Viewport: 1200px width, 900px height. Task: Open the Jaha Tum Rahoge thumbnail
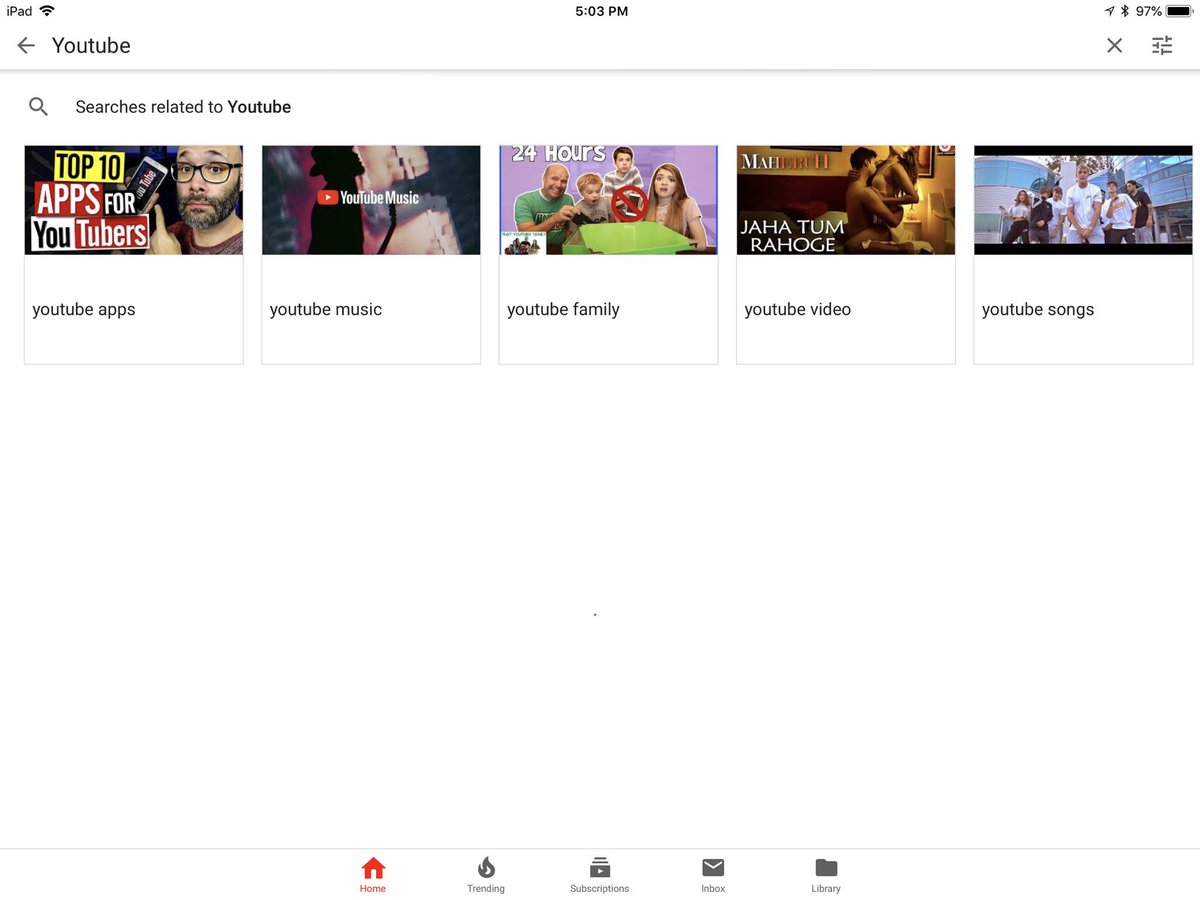(846, 200)
